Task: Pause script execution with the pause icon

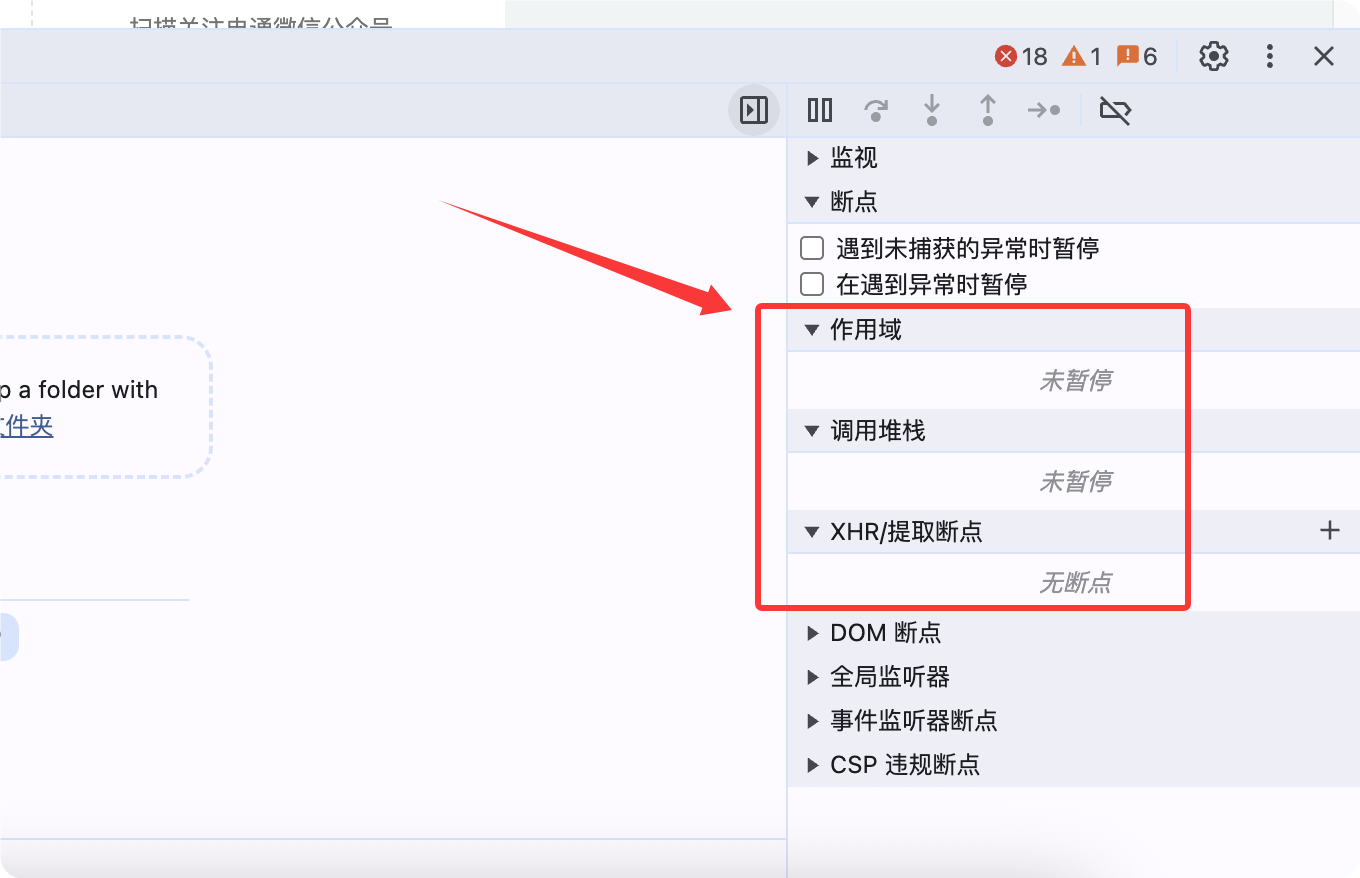Action: 819,110
